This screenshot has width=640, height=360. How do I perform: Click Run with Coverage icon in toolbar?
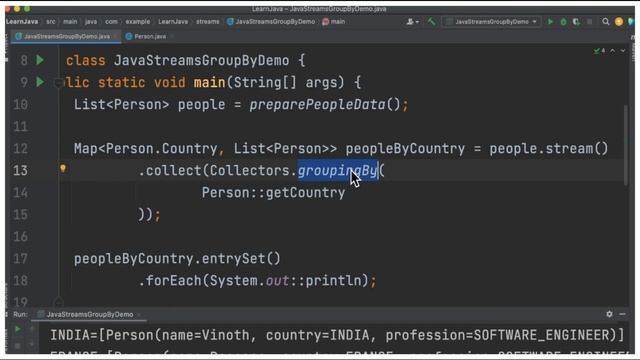click(576, 22)
